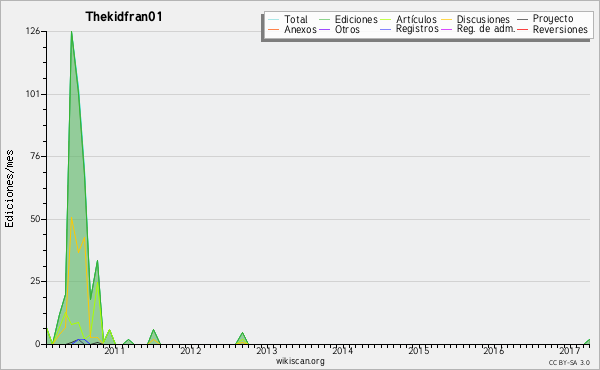Click the 2014 x-axis label

pos(342,350)
